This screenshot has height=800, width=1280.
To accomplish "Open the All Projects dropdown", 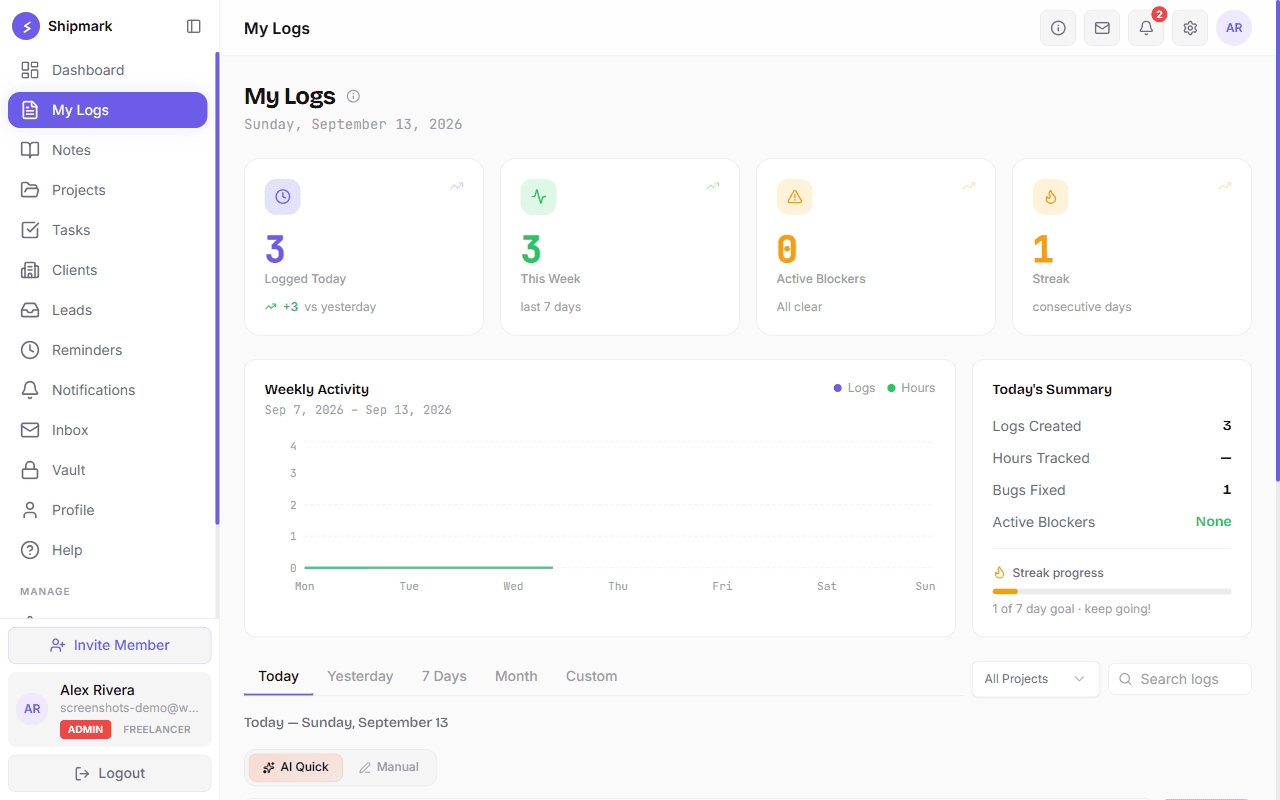I will click(x=1035, y=679).
